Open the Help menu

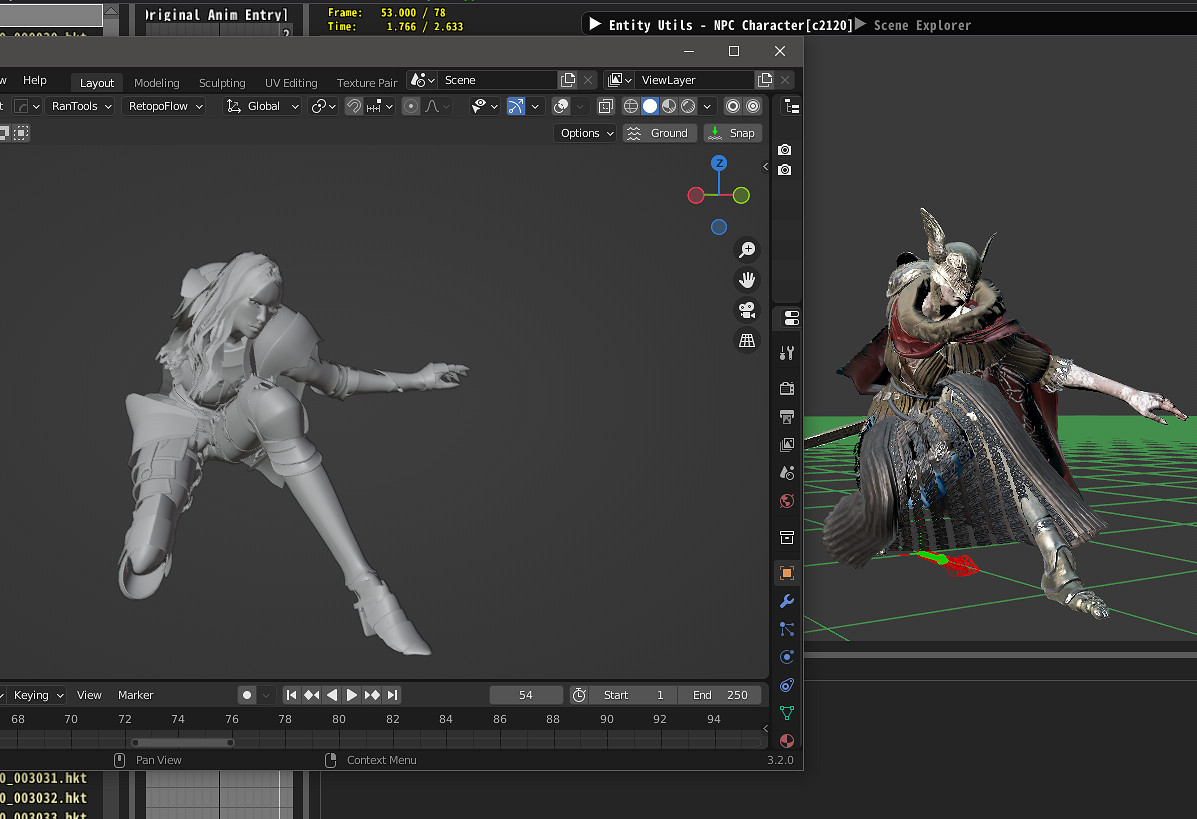click(35, 80)
